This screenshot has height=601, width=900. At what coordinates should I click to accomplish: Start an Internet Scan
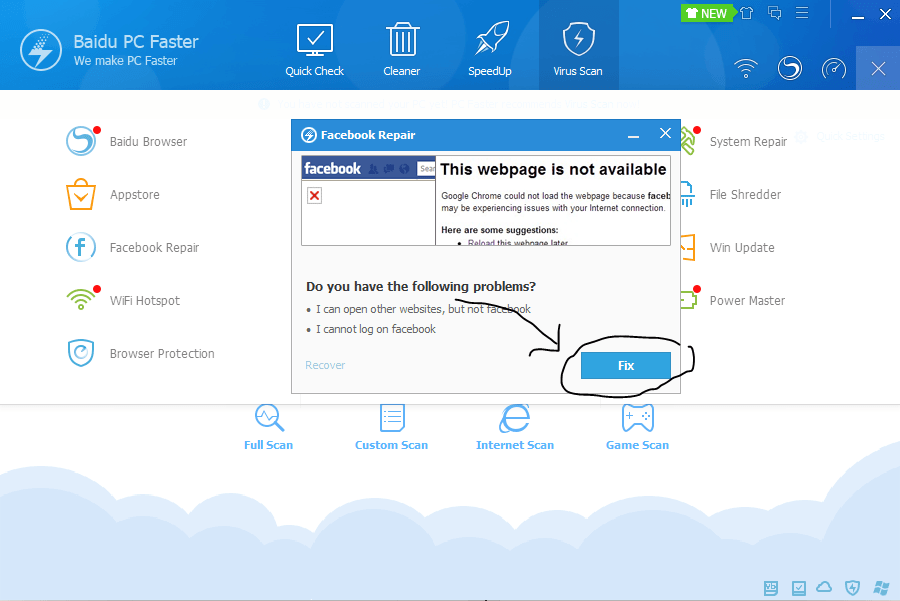(x=514, y=418)
